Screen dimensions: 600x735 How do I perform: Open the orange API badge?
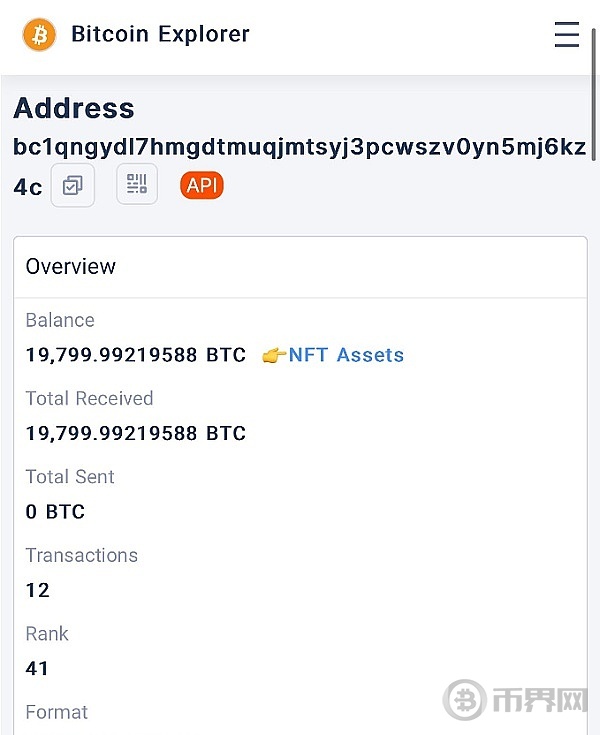pyautogui.click(x=201, y=185)
